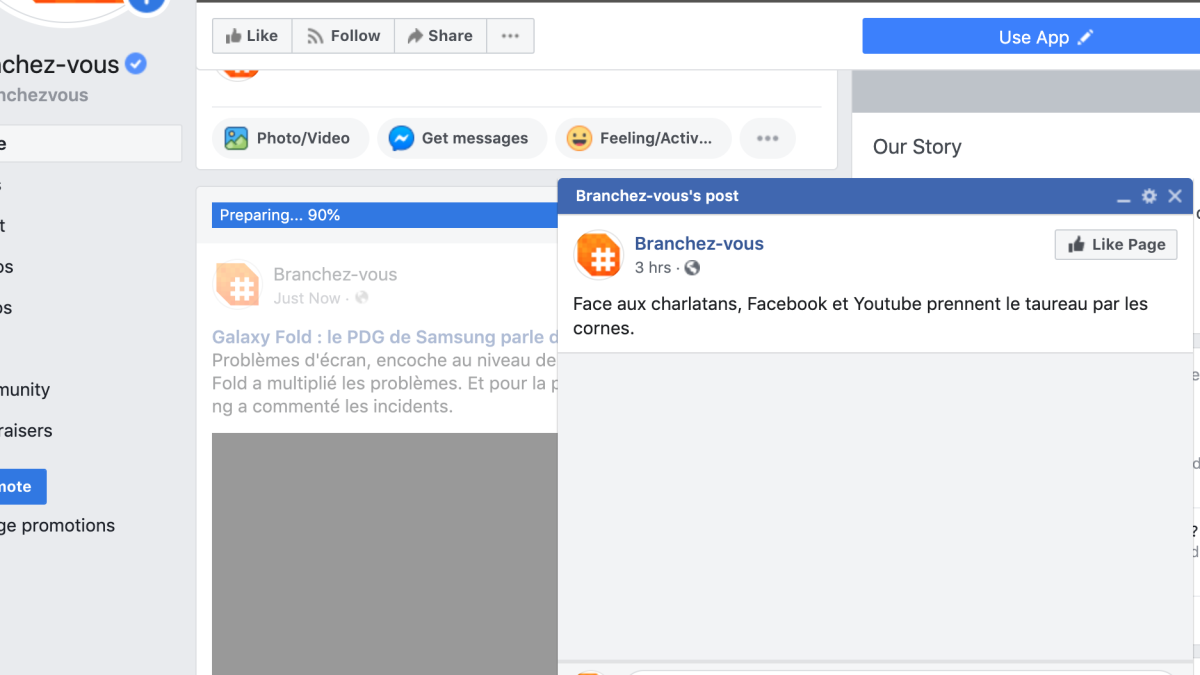Open the Galaxy Fold article link

384,338
